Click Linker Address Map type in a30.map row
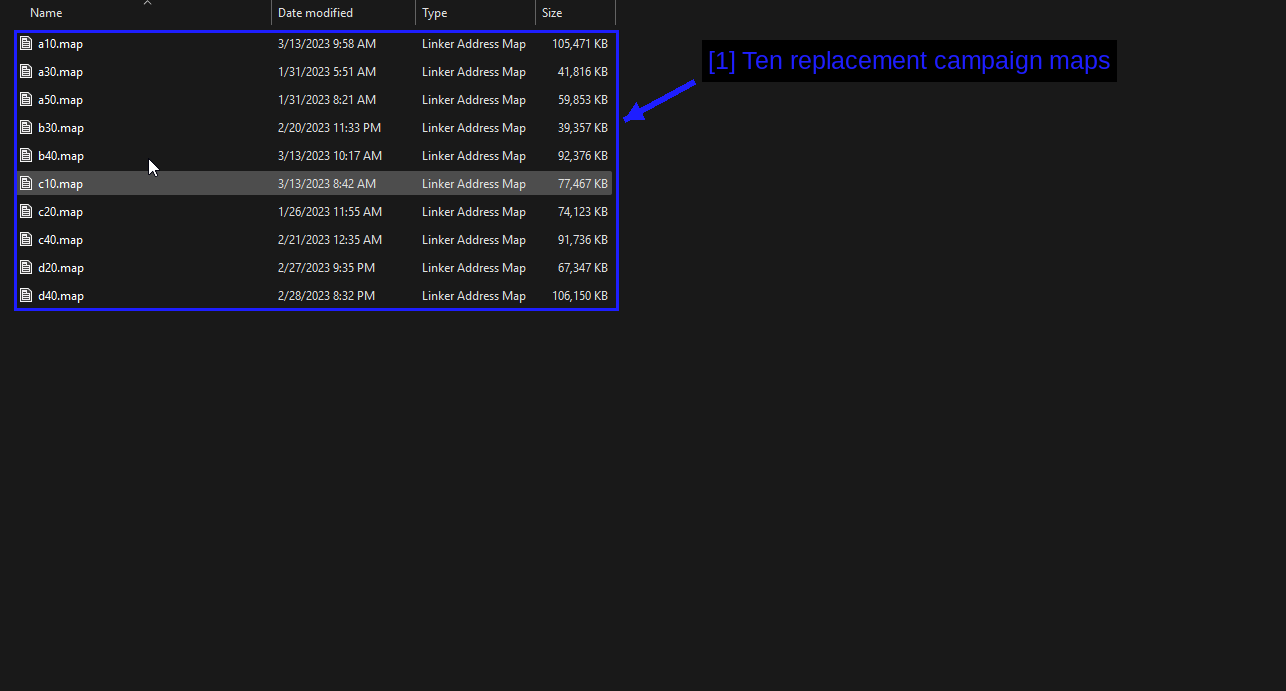This screenshot has width=1286, height=691. (x=474, y=72)
